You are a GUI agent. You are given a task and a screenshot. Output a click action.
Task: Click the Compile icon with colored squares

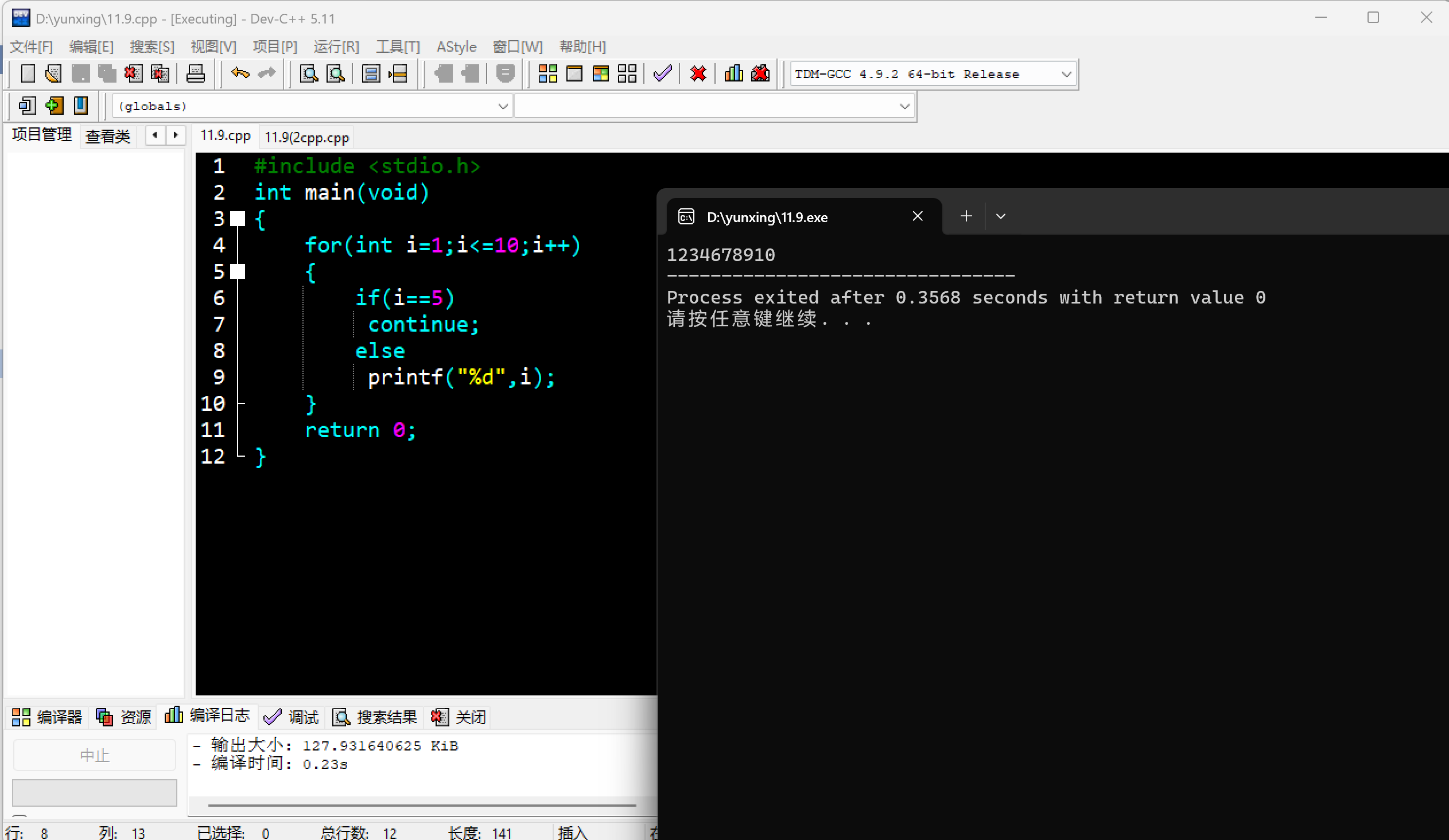point(547,73)
